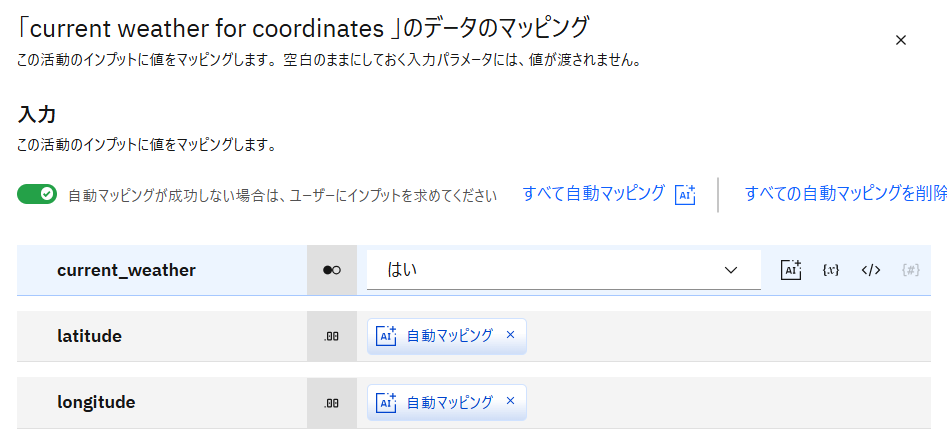Open the current_weather value combo box showing はい
The width and height of the screenshot is (947, 446).
click(x=550, y=270)
